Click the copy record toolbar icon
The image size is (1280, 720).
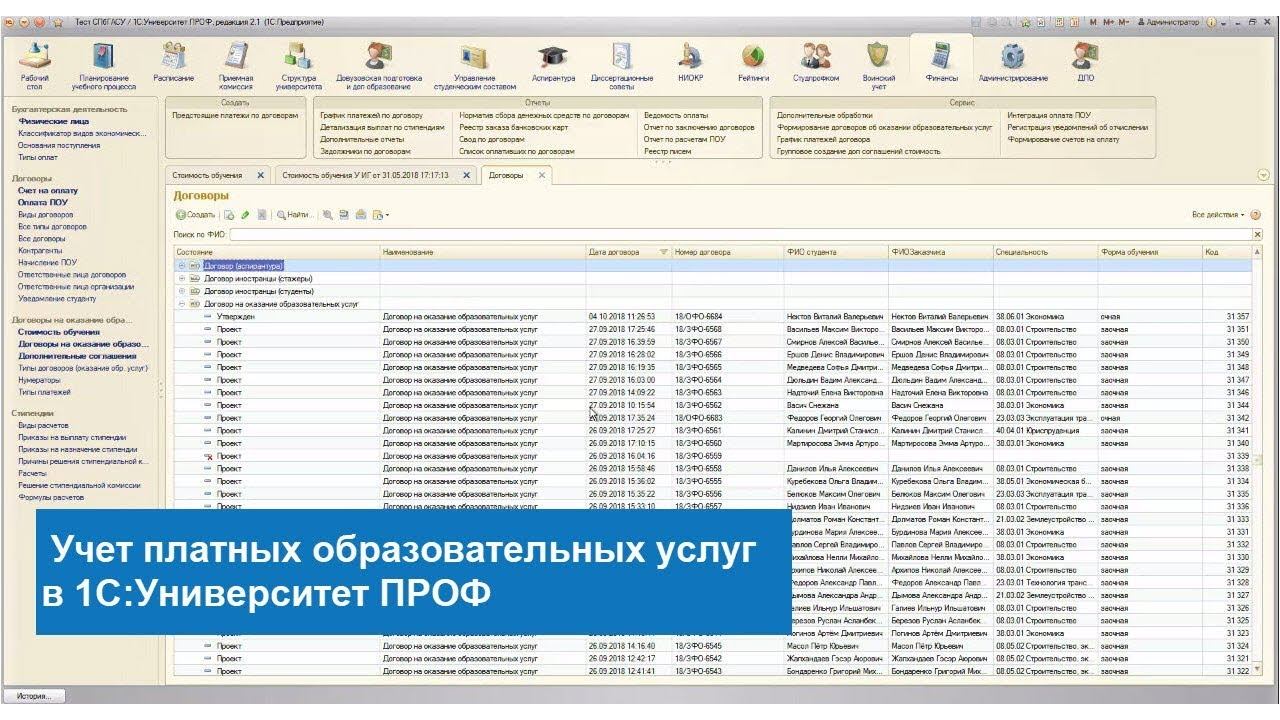click(x=229, y=215)
